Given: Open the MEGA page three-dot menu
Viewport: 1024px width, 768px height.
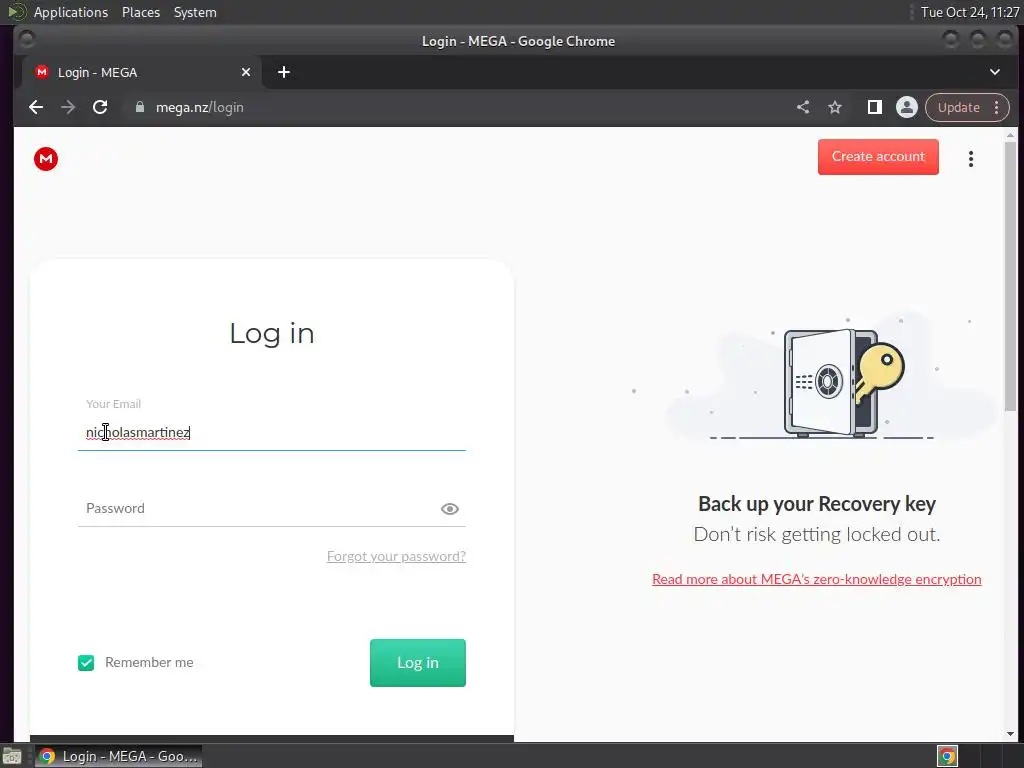Looking at the screenshot, I should tap(970, 159).
